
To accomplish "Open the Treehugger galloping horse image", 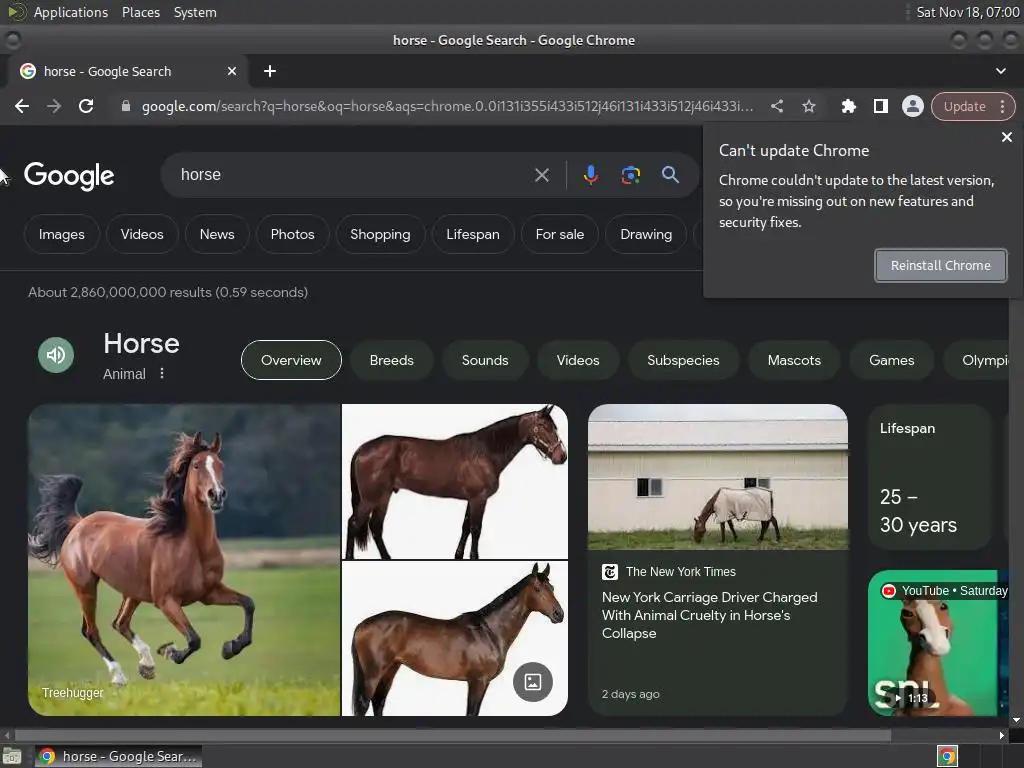I will point(184,560).
